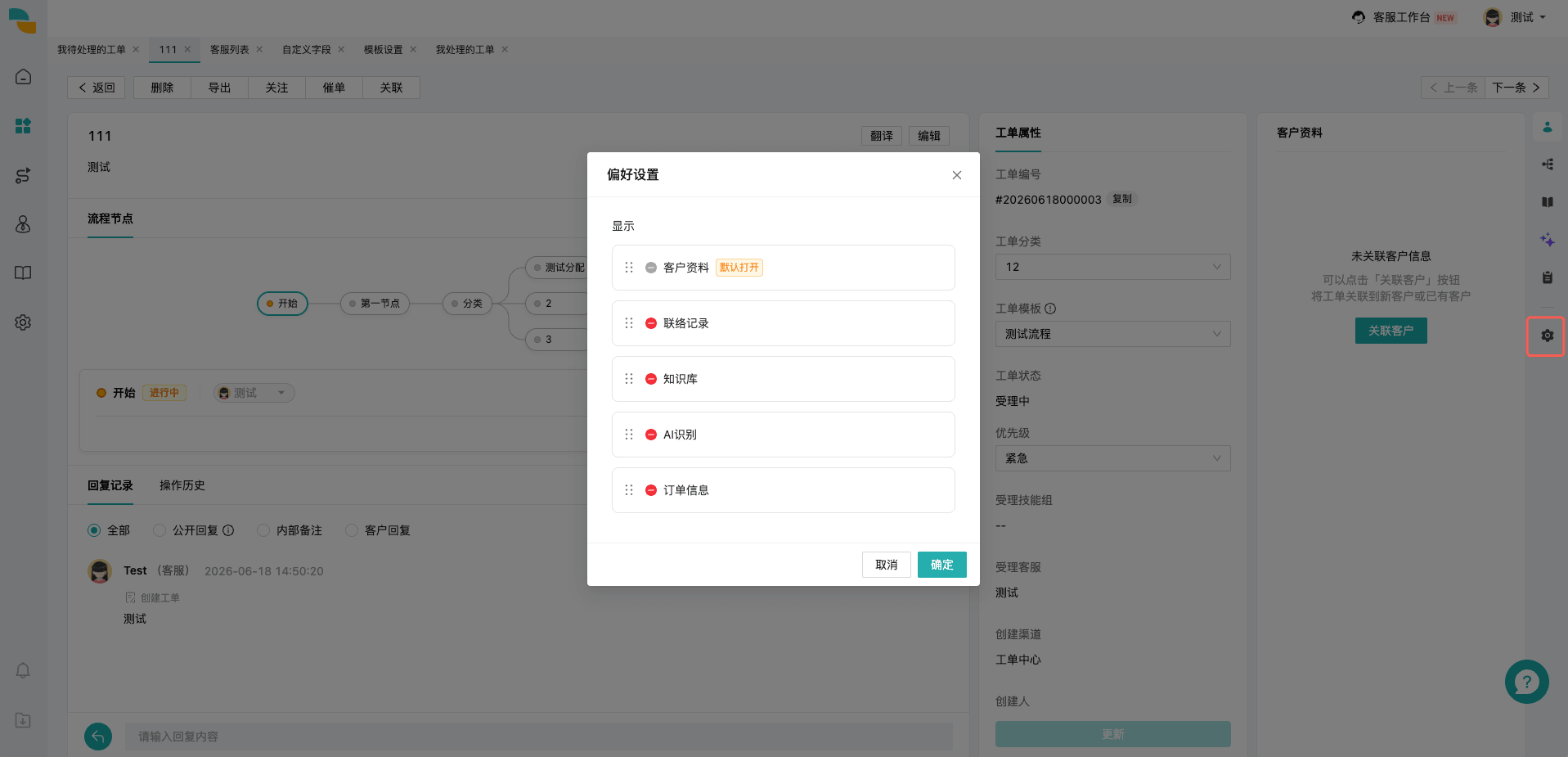This screenshot has height=757, width=1568.
Task: Select the 全部 radio button
Action: click(94, 530)
